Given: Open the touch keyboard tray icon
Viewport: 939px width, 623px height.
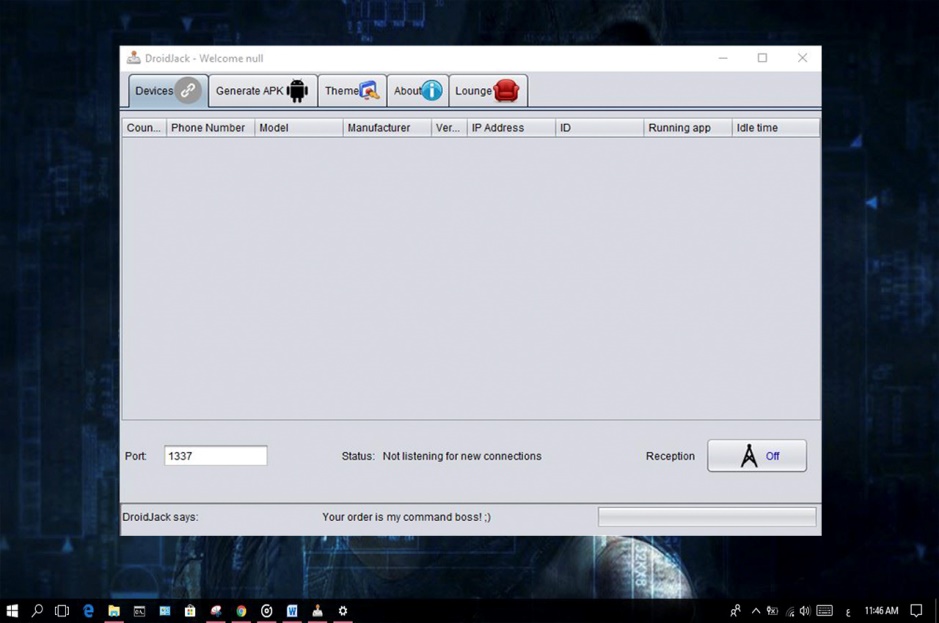Looking at the screenshot, I should click(825, 610).
